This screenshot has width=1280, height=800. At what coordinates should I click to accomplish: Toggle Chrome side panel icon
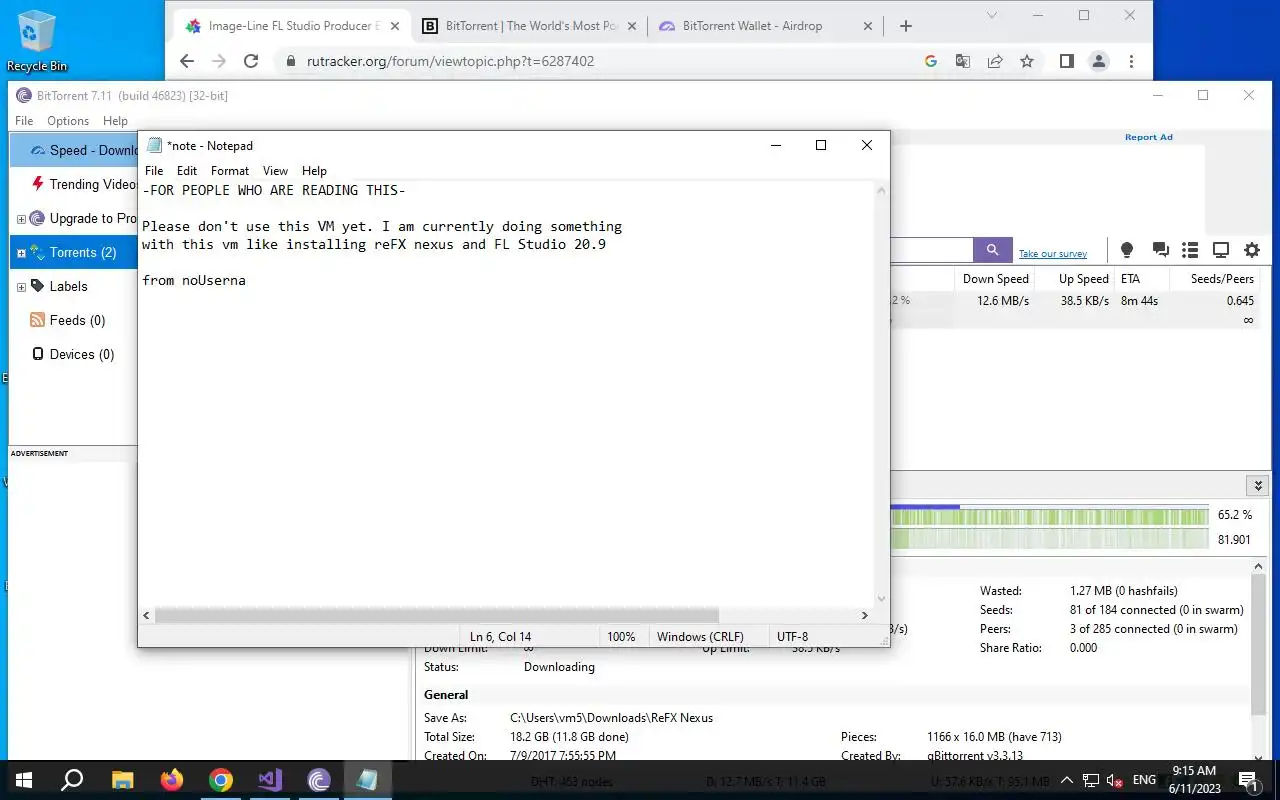click(x=1066, y=61)
